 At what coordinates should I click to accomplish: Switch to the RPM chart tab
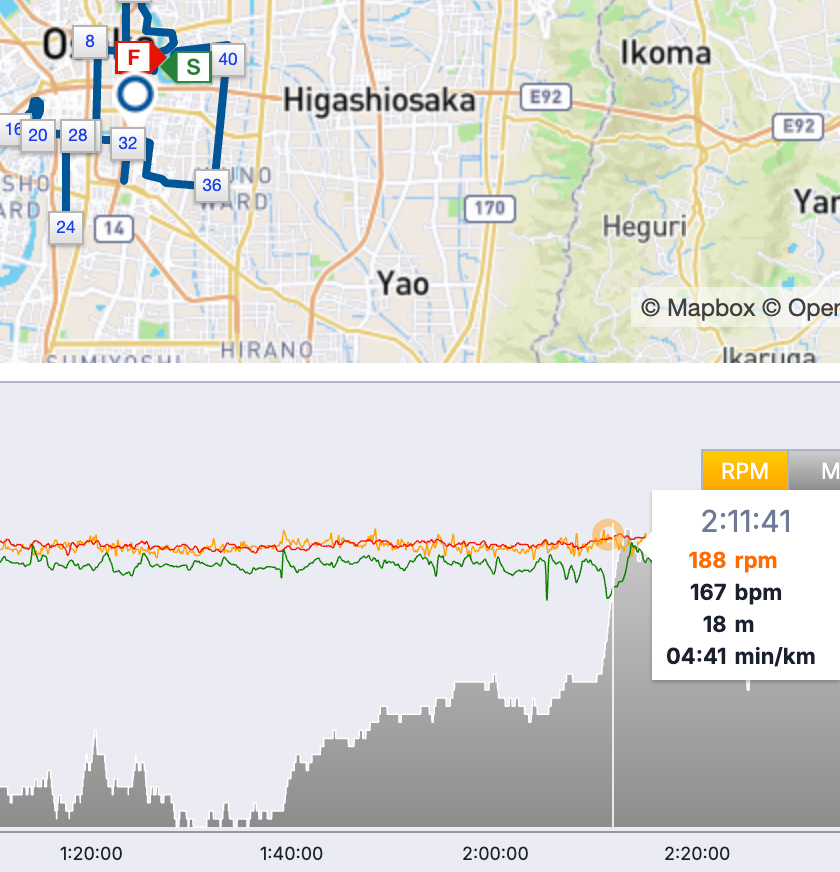[744, 471]
